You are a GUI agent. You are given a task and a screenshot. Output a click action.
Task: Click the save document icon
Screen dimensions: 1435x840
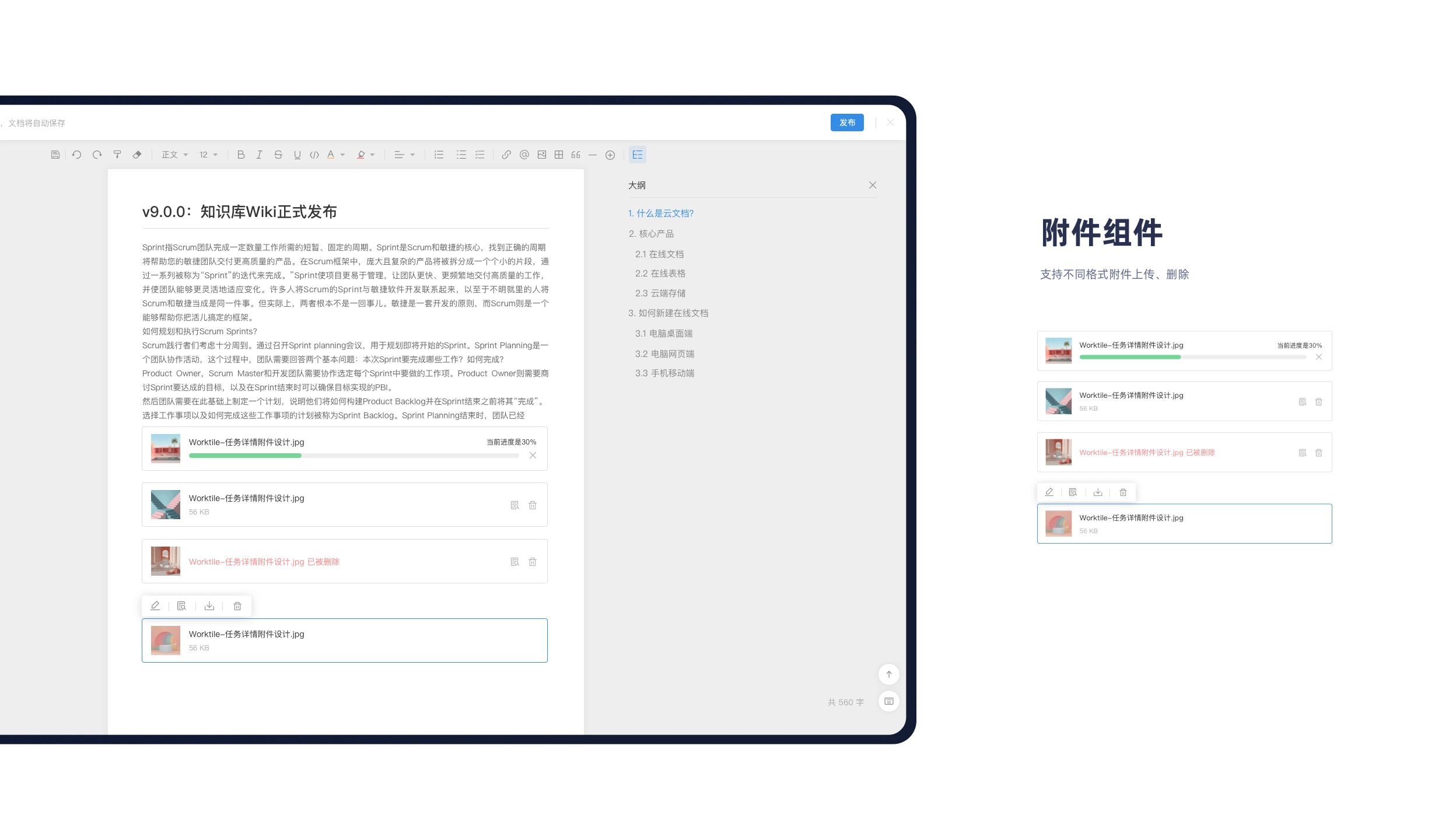[55, 155]
